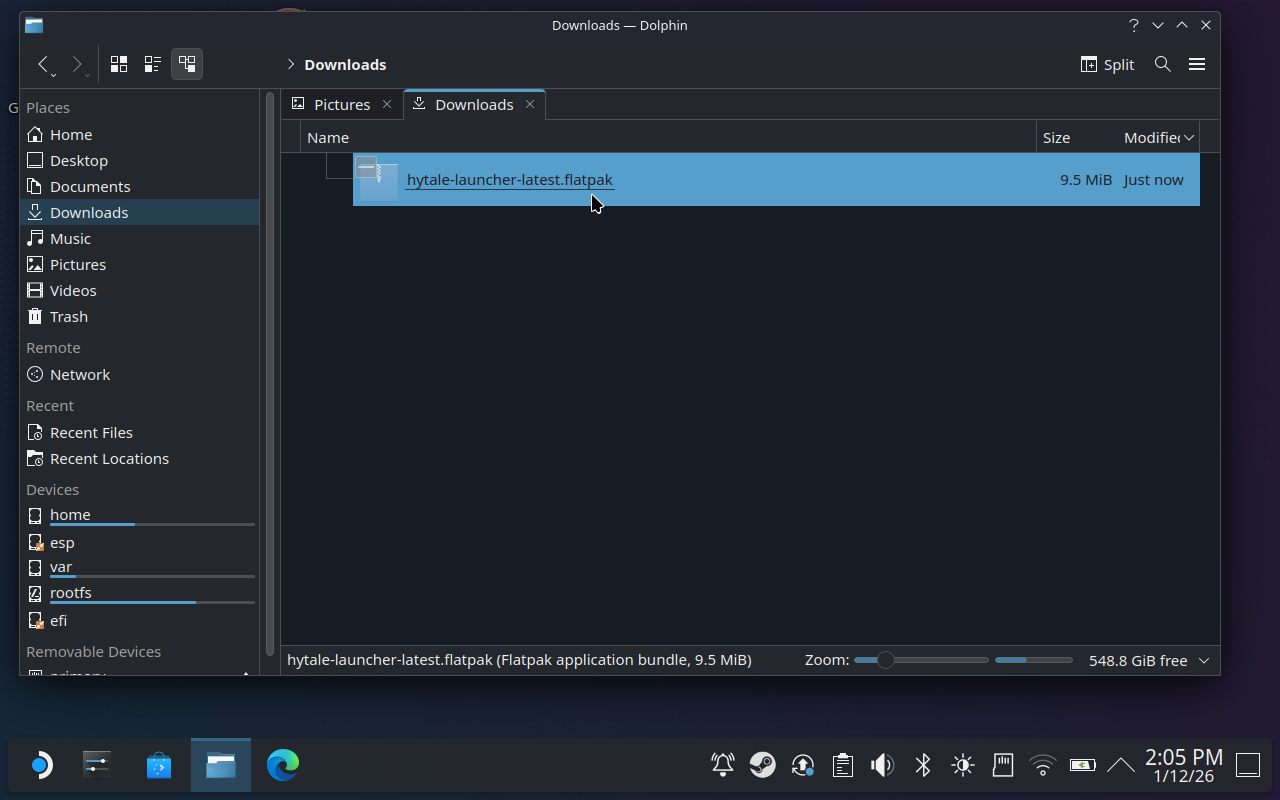
Task: Open the Trash in the Places panel
Action: pyautogui.click(x=67, y=316)
